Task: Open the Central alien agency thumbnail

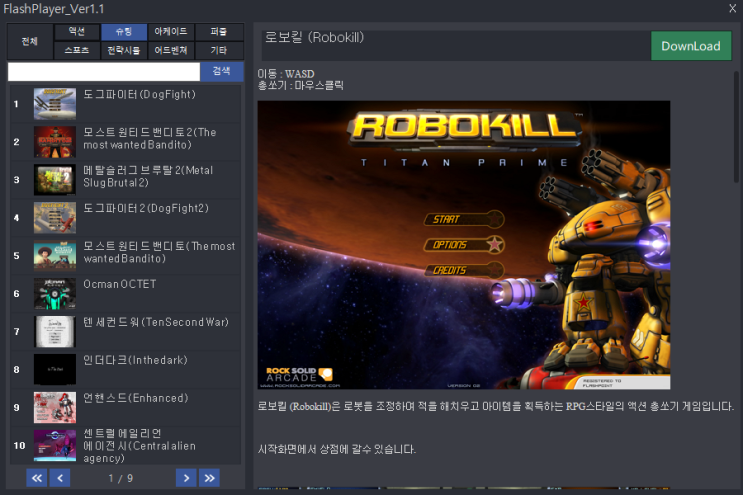Action: [x=54, y=445]
